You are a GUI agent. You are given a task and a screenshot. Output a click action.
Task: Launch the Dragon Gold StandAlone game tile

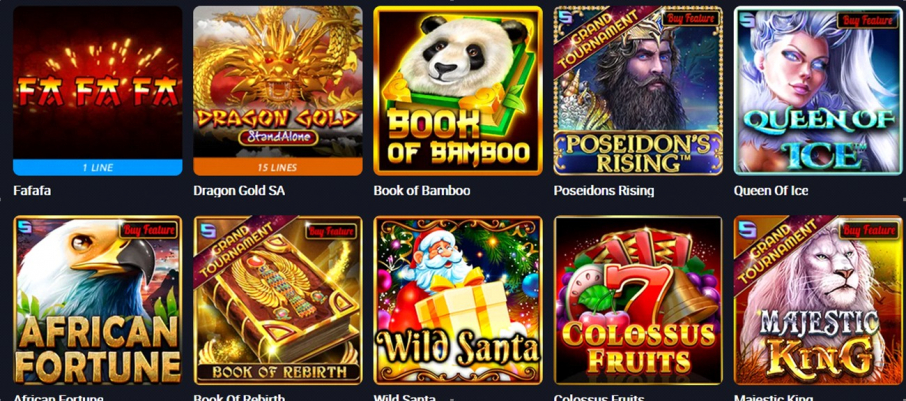[x=278, y=91]
